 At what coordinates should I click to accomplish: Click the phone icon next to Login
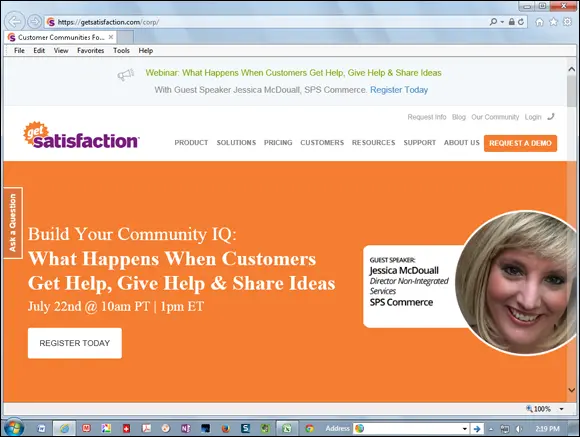551,117
